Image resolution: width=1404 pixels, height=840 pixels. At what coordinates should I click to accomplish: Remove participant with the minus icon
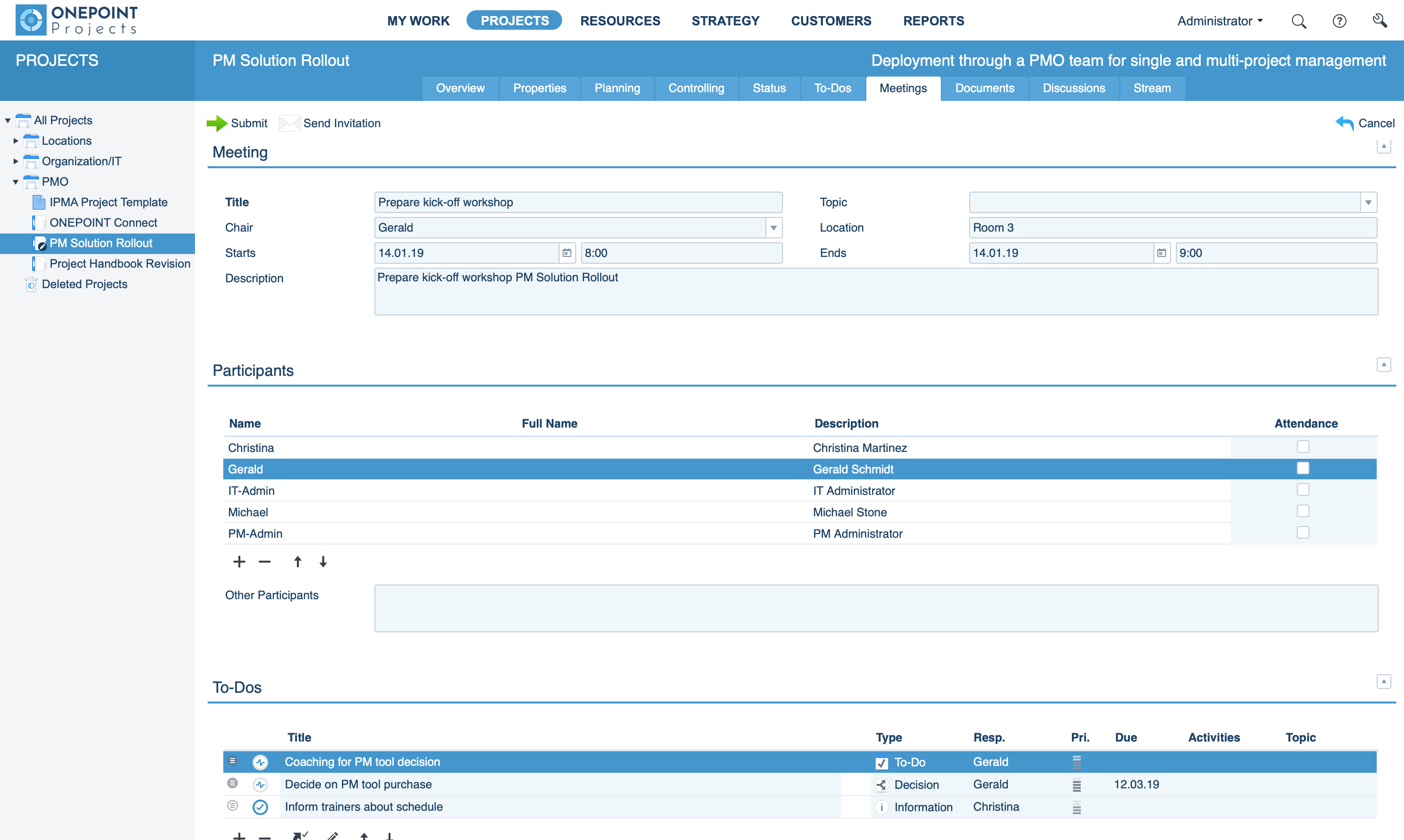[264, 562]
